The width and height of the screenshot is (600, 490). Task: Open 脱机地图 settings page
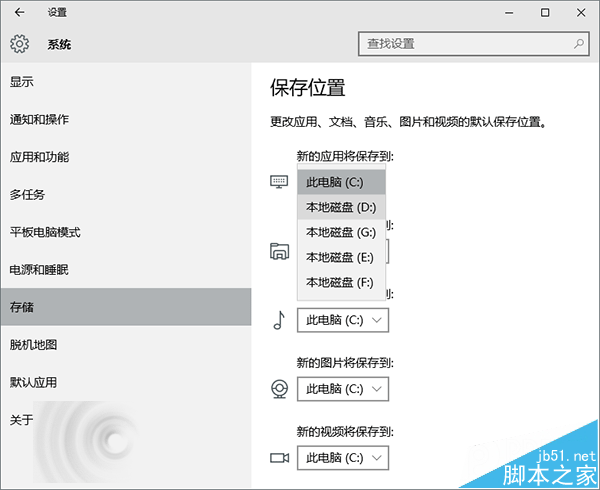click(126, 345)
